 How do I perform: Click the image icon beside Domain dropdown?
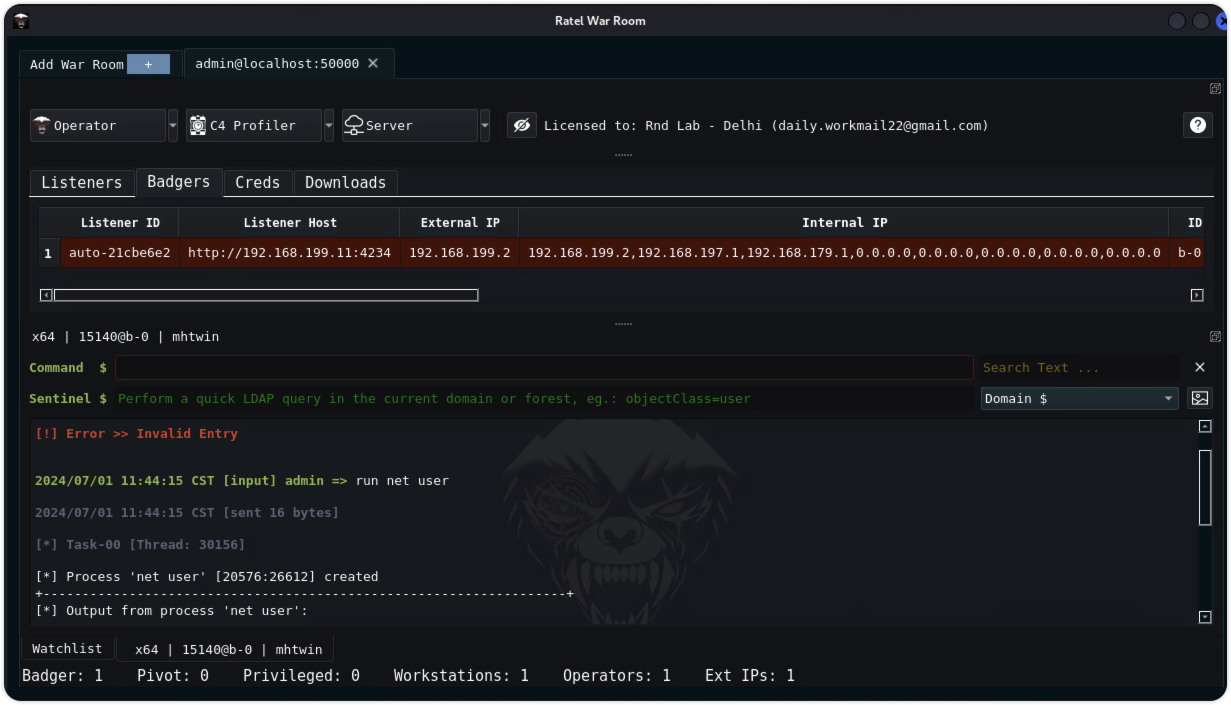coord(1199,398)
